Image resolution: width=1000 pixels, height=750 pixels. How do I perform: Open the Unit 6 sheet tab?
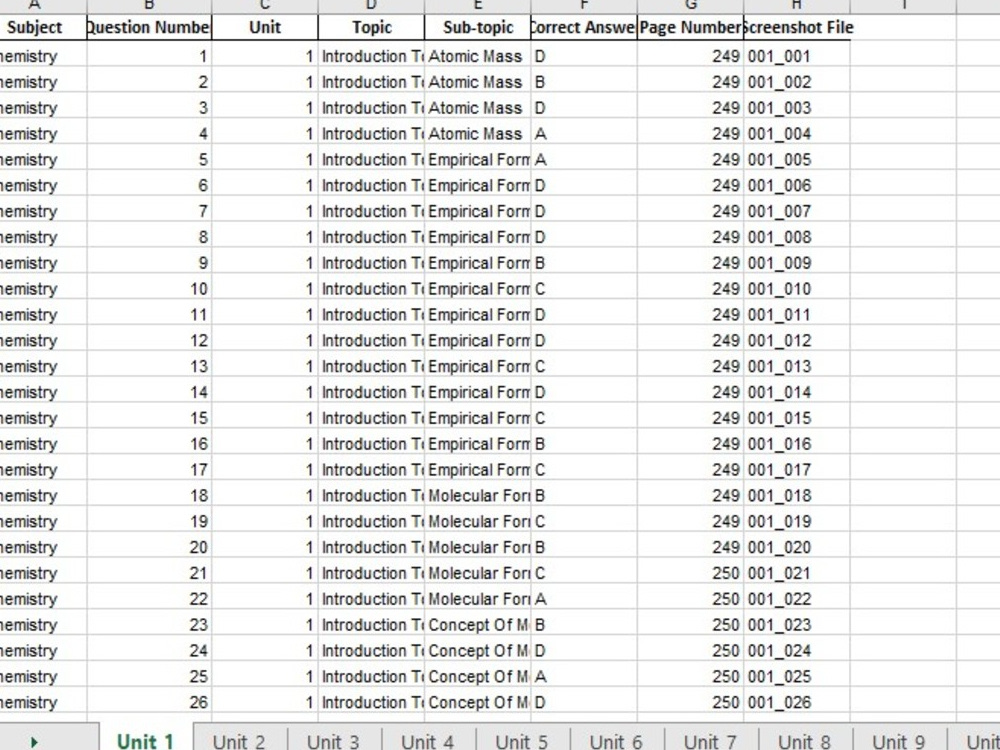pyautogui.click(x=616, y=741)
